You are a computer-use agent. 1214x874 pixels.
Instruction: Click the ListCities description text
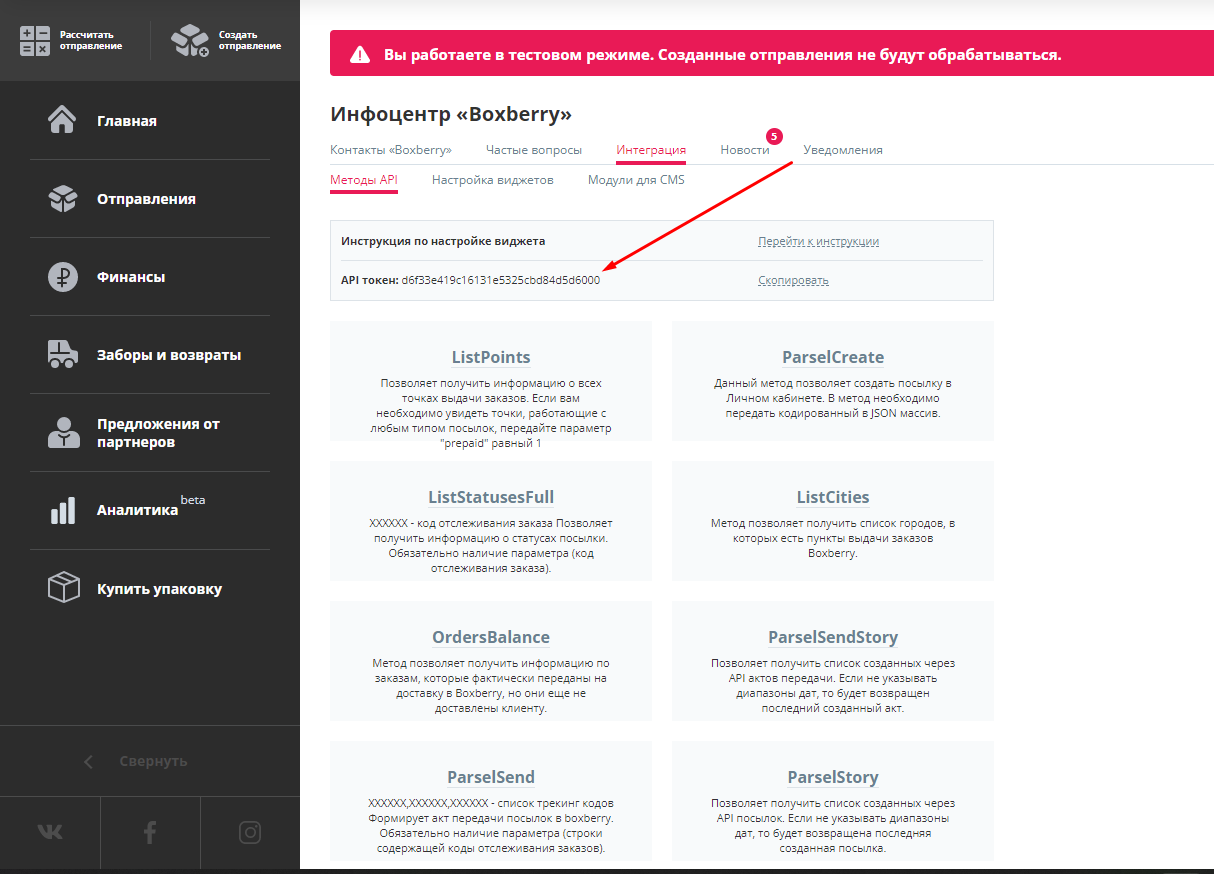[x=833, y=538]
